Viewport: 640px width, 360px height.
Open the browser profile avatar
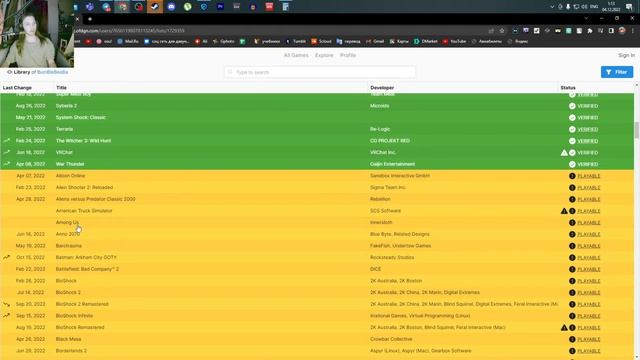click(622, 31)
